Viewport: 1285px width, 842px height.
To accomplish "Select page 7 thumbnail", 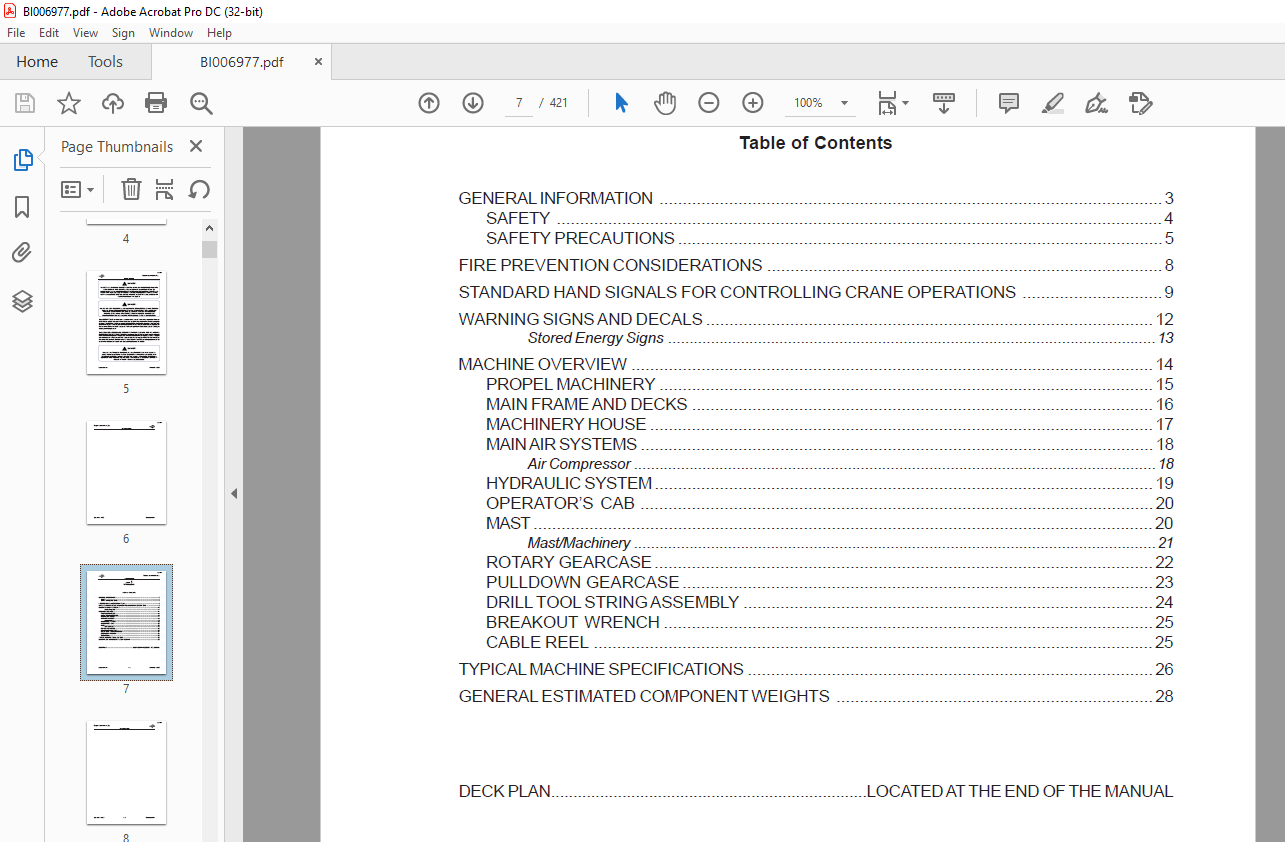I will [126, 622].
